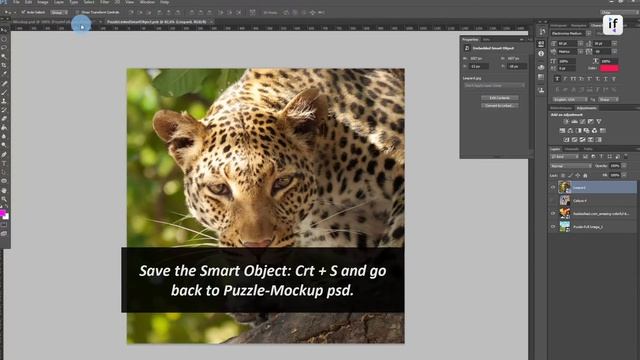640x360 pixels.
Task: Select the Zoom tool in toolbox
Action: pos(4,199)
